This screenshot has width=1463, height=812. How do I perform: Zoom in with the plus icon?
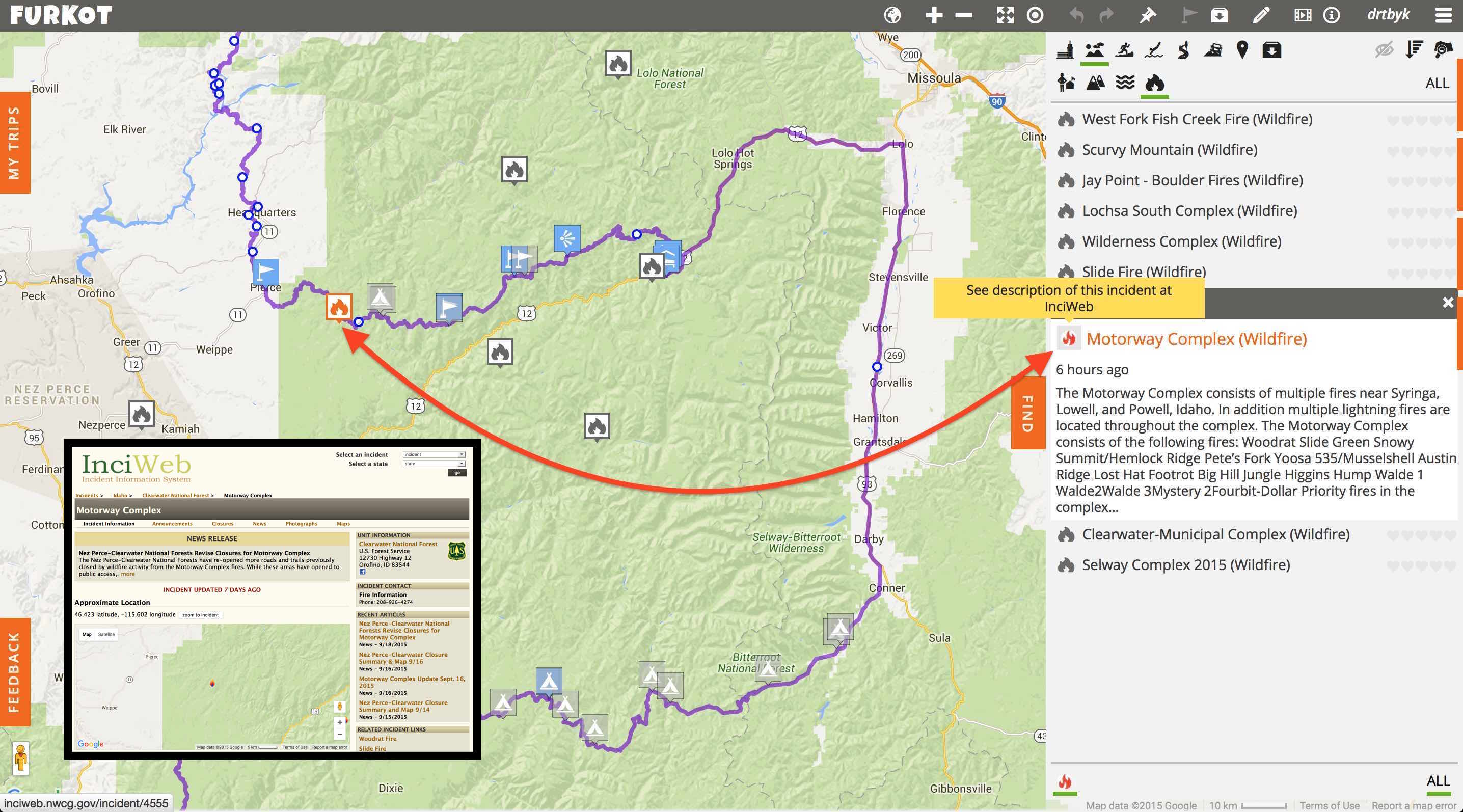(934, 15)
